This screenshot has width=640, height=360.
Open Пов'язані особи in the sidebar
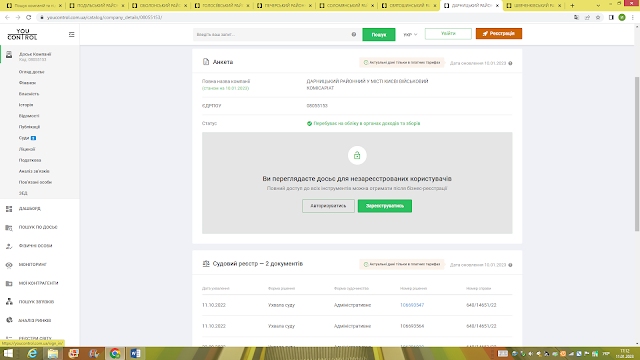(35, 182)
